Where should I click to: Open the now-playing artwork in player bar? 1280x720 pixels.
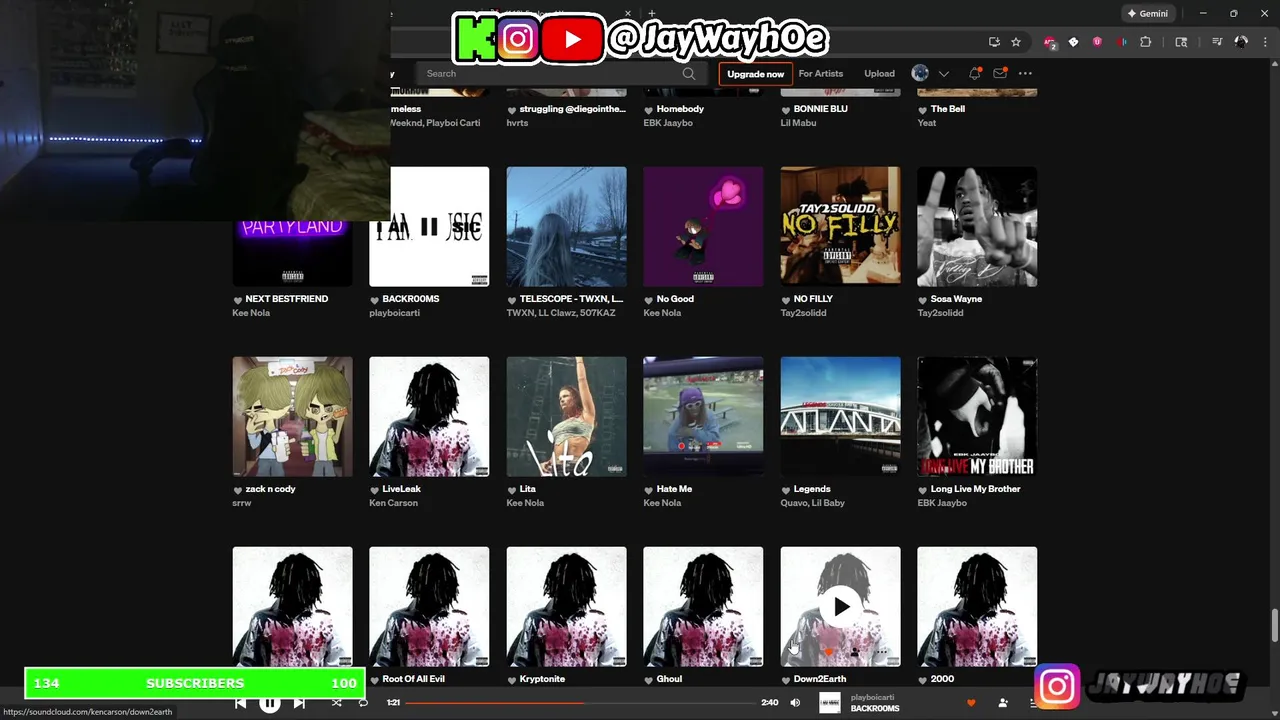coord(830,703)
